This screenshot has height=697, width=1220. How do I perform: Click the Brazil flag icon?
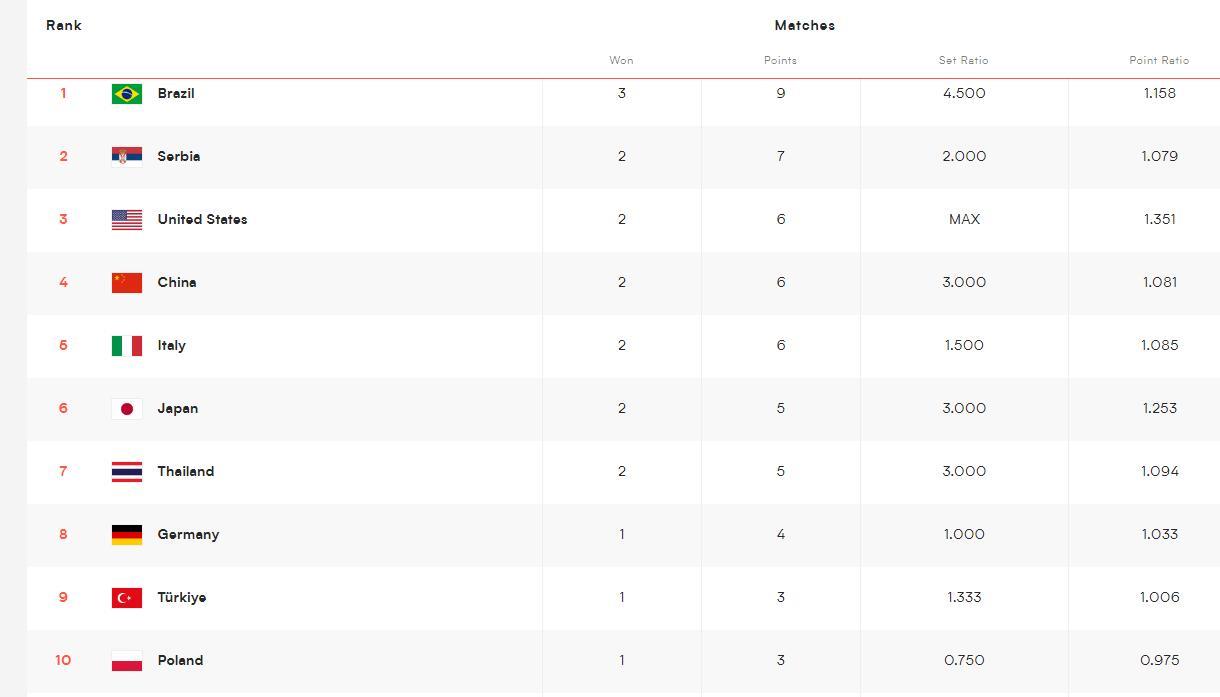(127, 94)
